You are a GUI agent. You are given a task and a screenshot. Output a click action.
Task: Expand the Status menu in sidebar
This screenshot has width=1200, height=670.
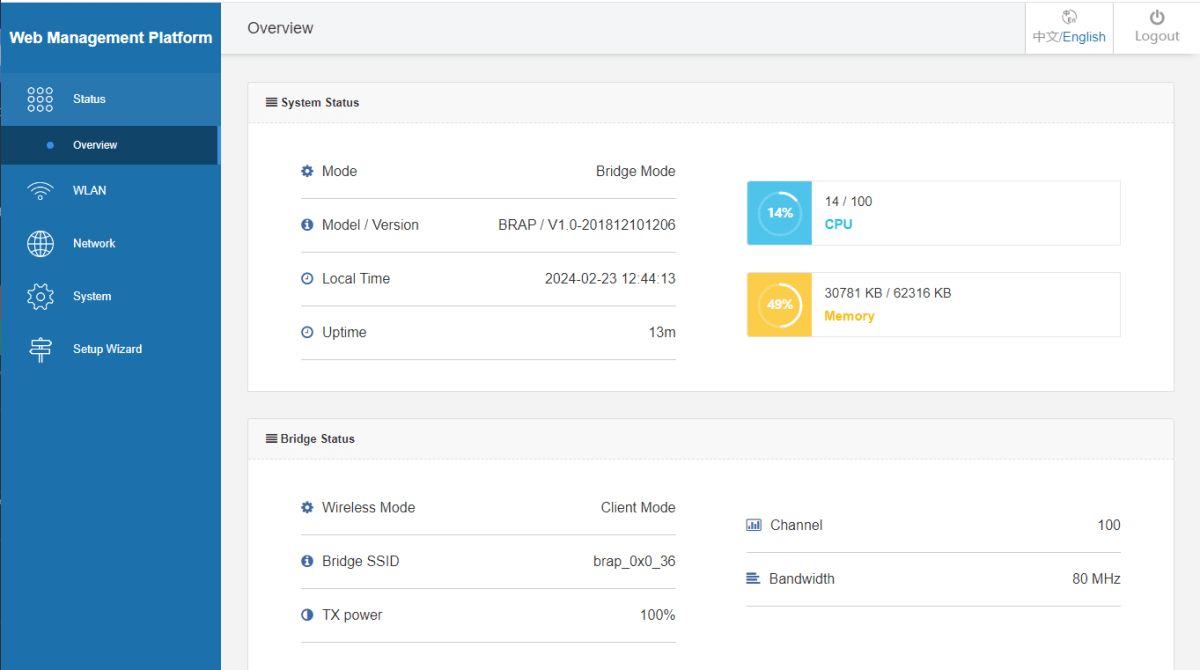89,99
